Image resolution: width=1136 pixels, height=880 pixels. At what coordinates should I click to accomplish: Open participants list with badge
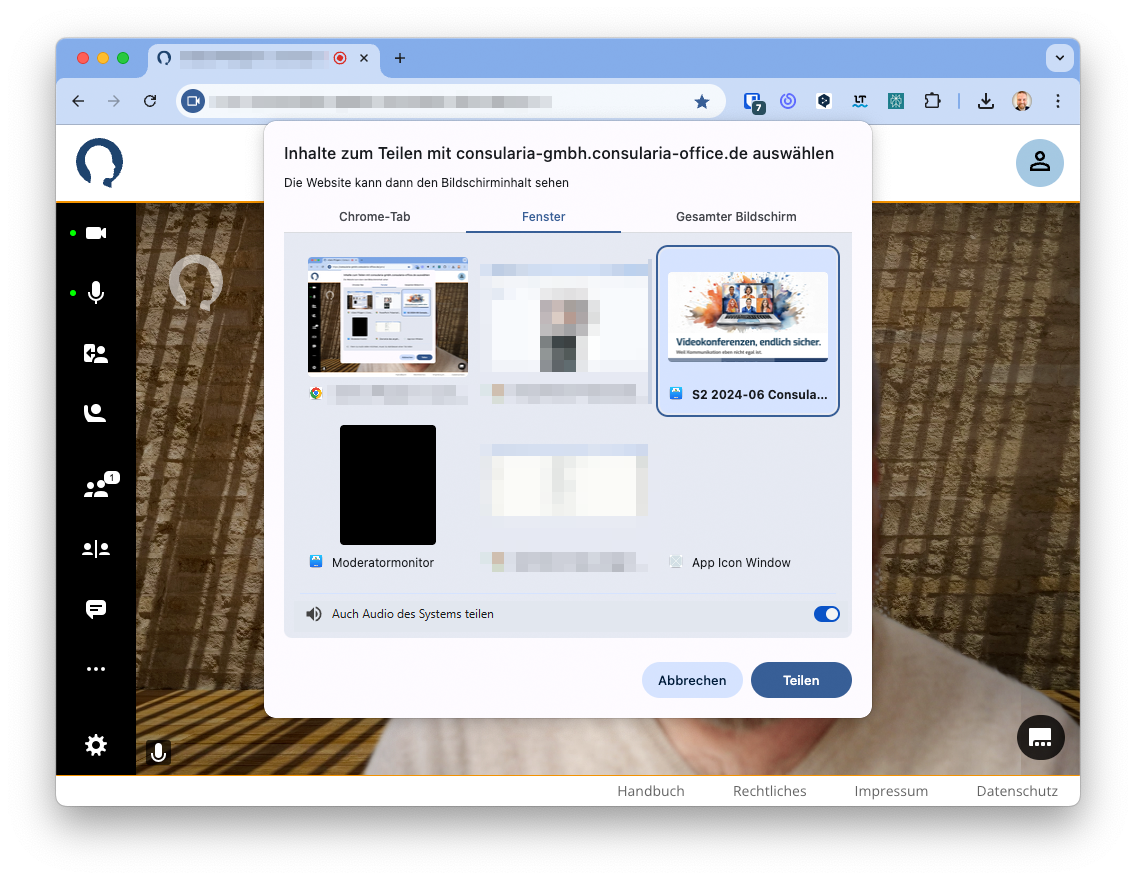click(x=96, y=488)
